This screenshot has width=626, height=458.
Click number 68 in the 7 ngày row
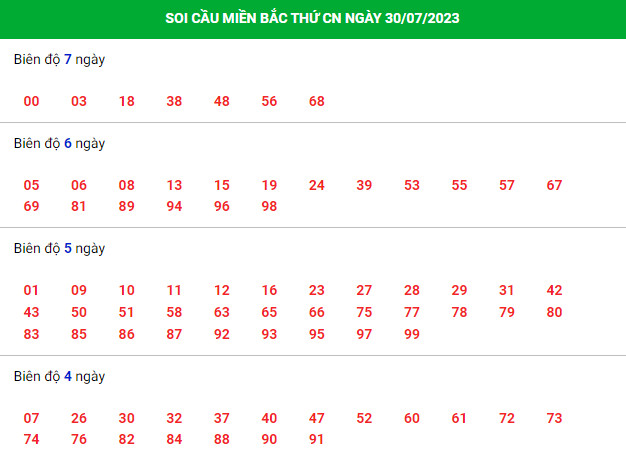tap(317, 101)
